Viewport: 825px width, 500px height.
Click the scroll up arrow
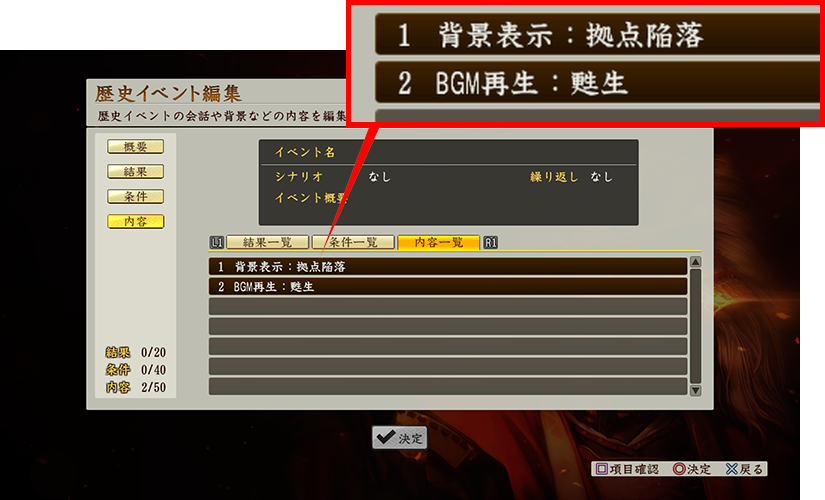696,262
